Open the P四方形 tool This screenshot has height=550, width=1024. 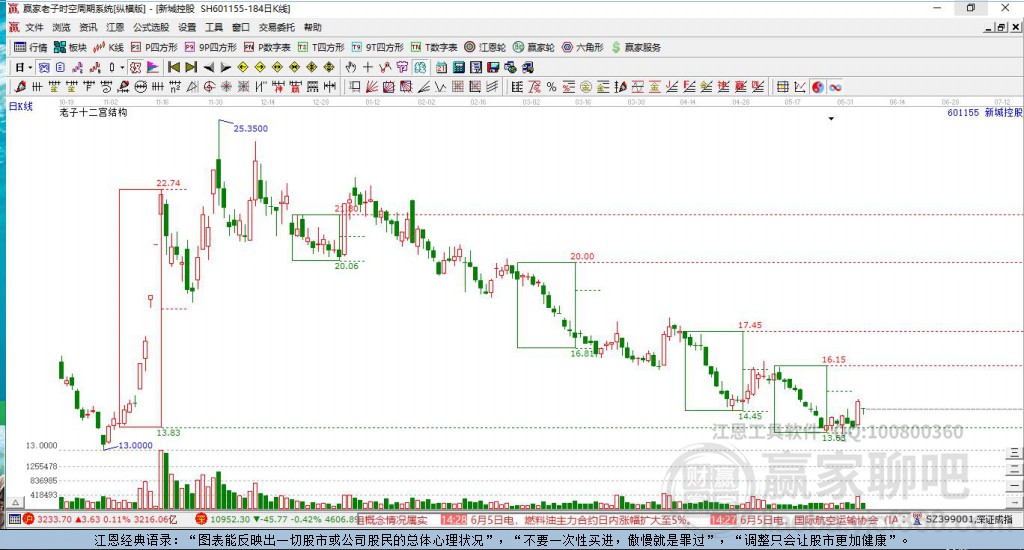(x=154, y=47)
